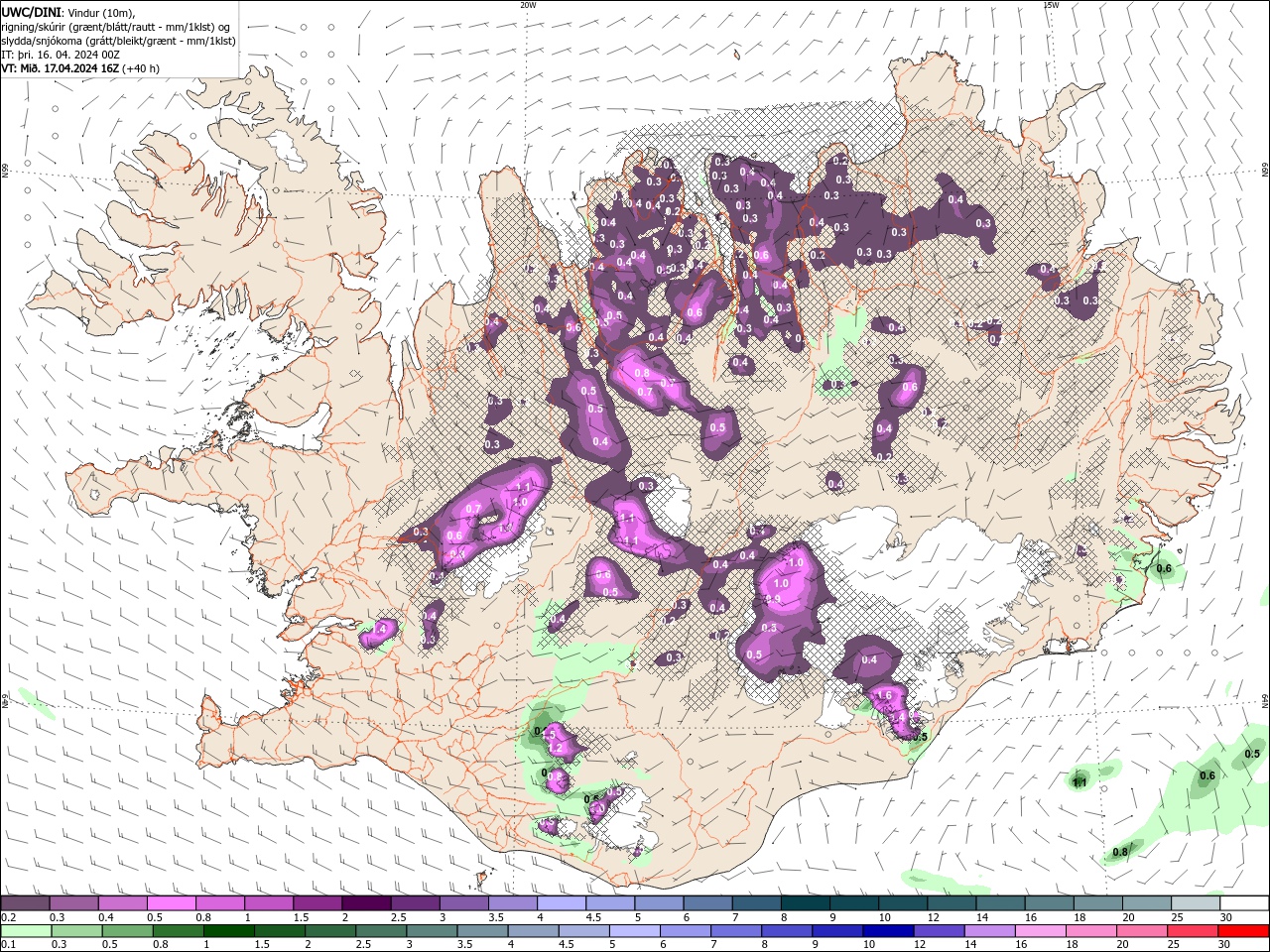1270x952 pixels.
Task: Select the teal 12 snow legend swatch
Action: 952,903
